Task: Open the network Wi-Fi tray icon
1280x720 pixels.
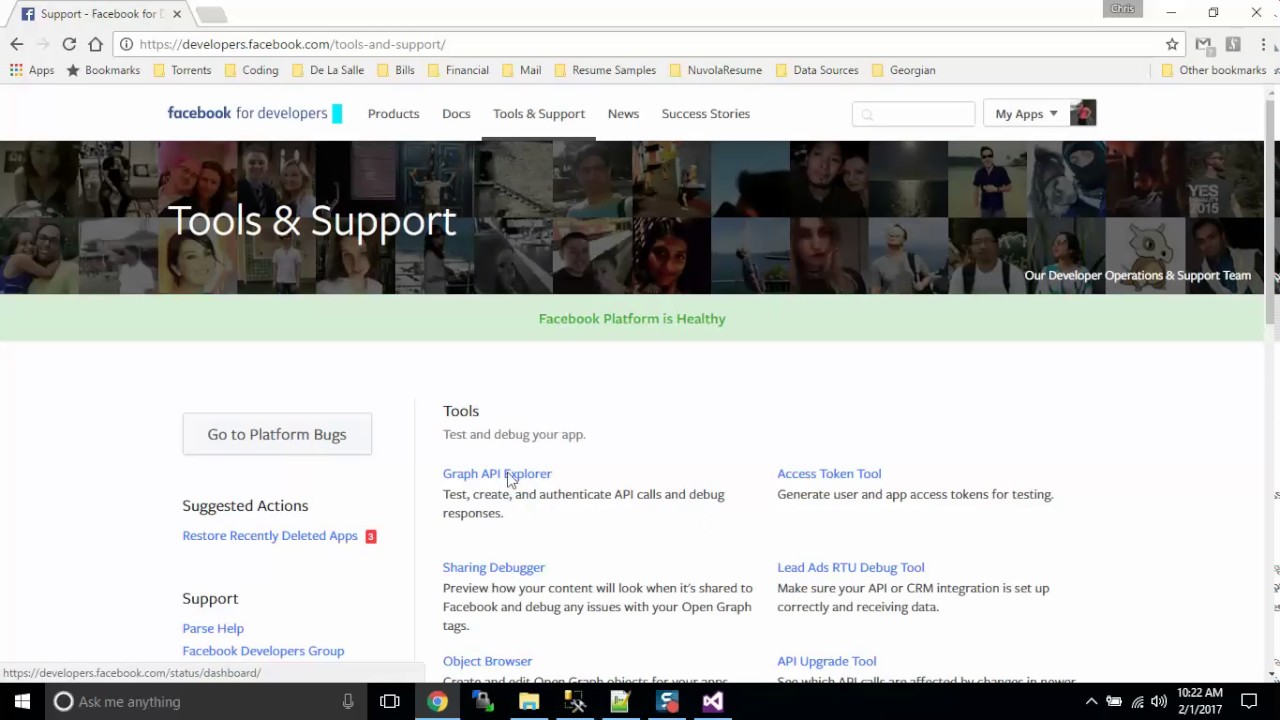Action: (x=1137, y=701)
